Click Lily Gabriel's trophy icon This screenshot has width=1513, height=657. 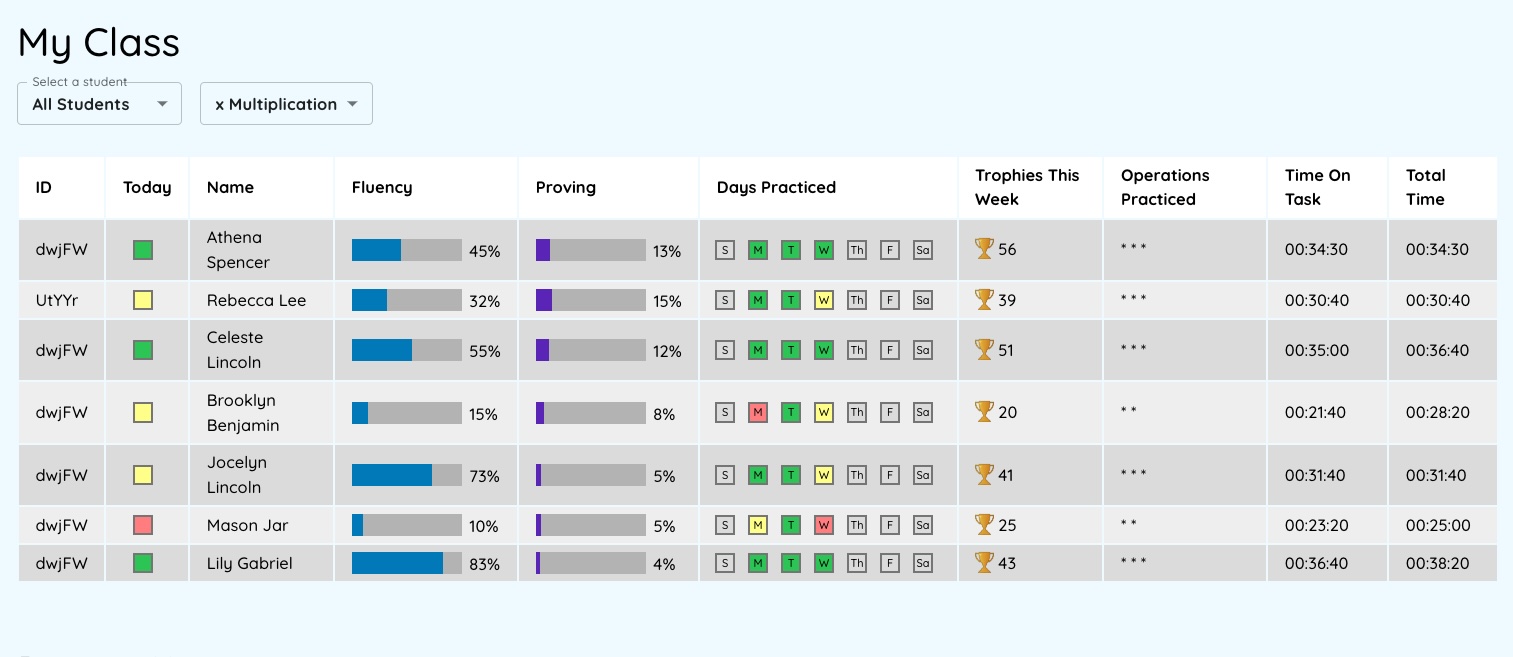(984, 562)
